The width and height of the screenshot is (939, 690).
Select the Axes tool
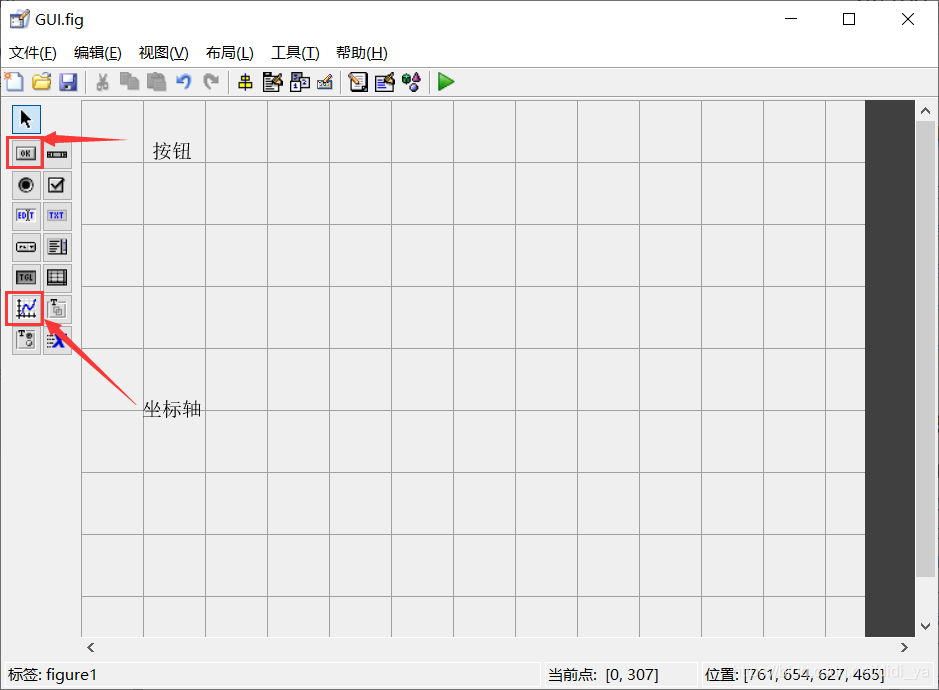tap(25, 308)
